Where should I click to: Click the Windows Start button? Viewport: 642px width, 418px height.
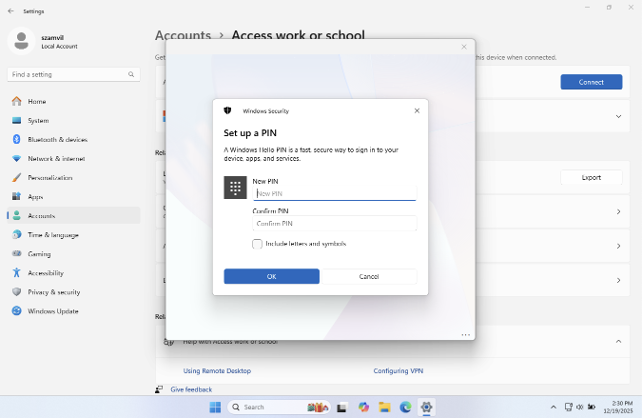pos(215,407)
